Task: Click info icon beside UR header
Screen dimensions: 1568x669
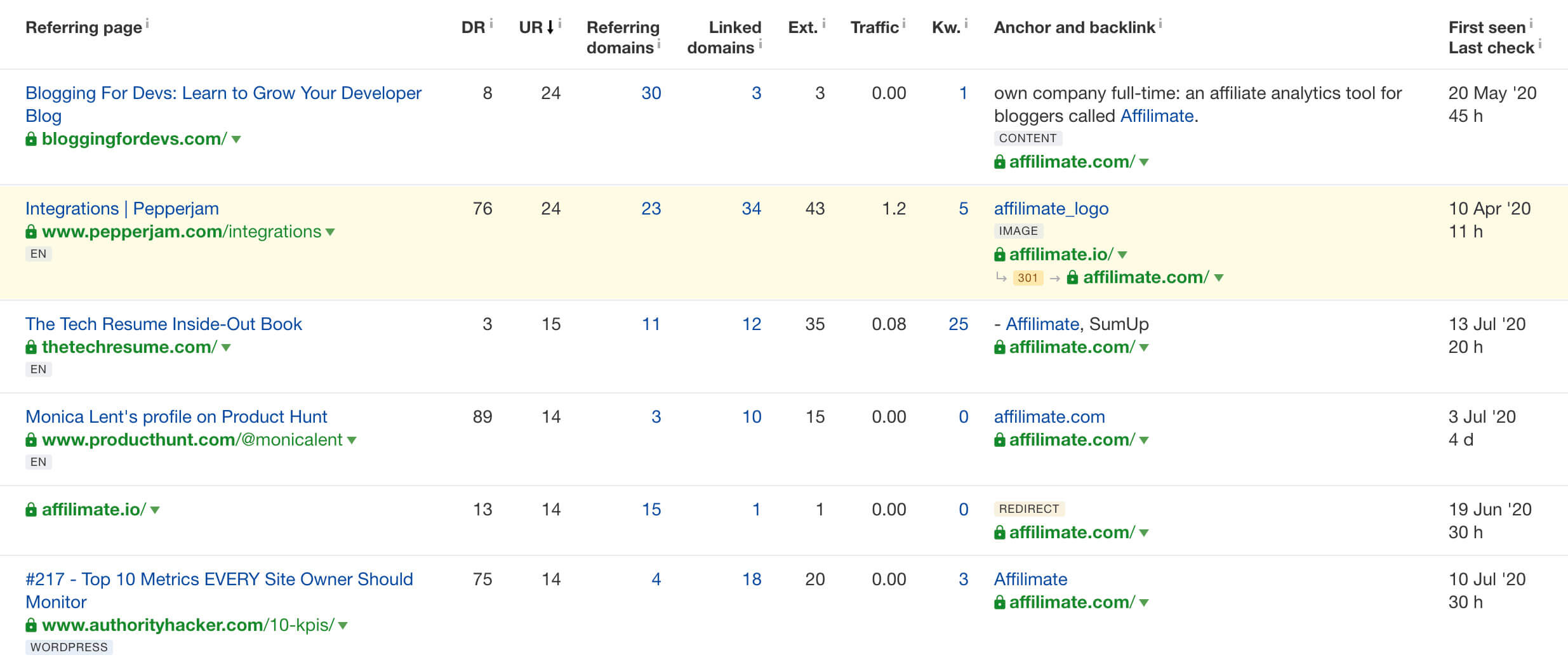Action: 560,23
